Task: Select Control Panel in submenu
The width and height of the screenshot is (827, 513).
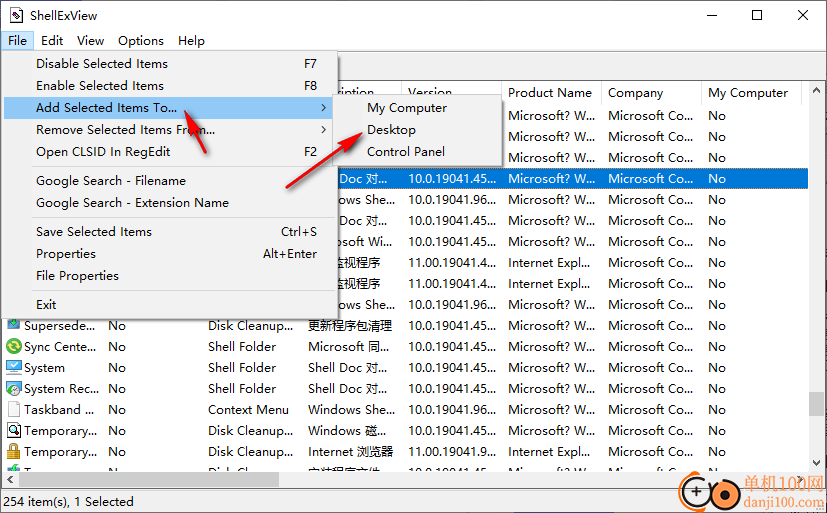Action: pos(417,152)
